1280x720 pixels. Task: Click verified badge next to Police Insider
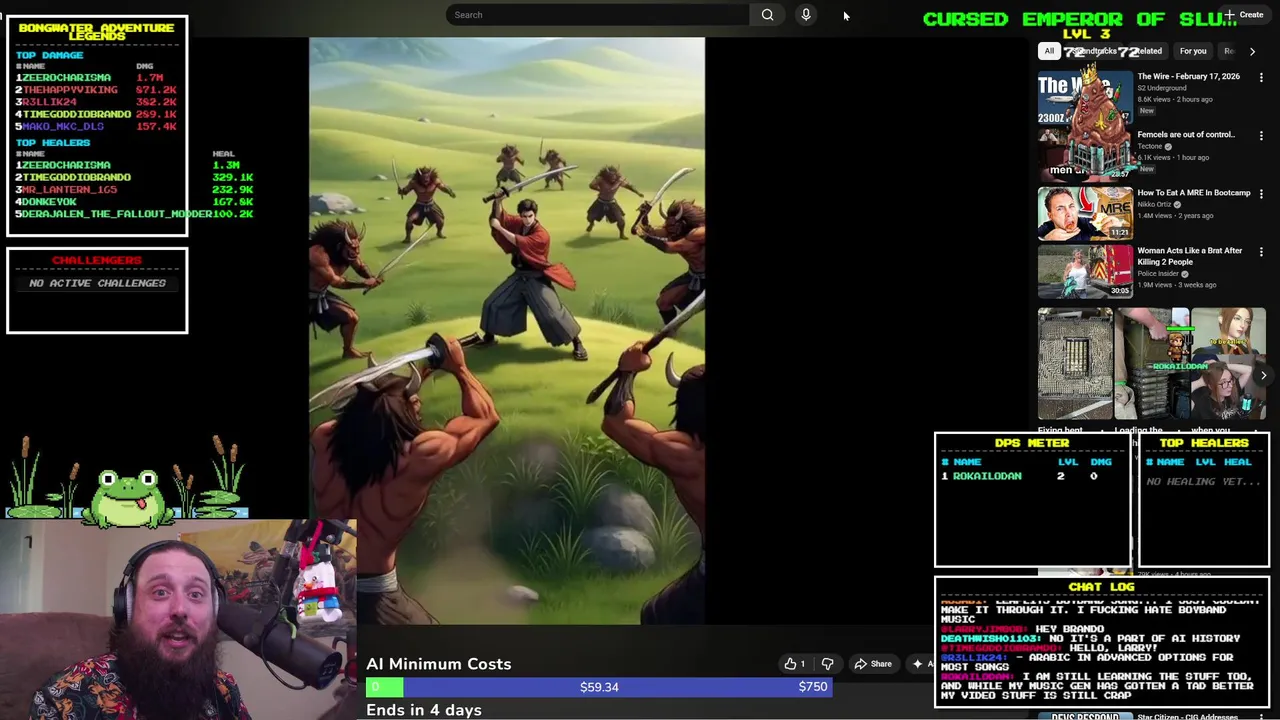(x=1185, y=274)
